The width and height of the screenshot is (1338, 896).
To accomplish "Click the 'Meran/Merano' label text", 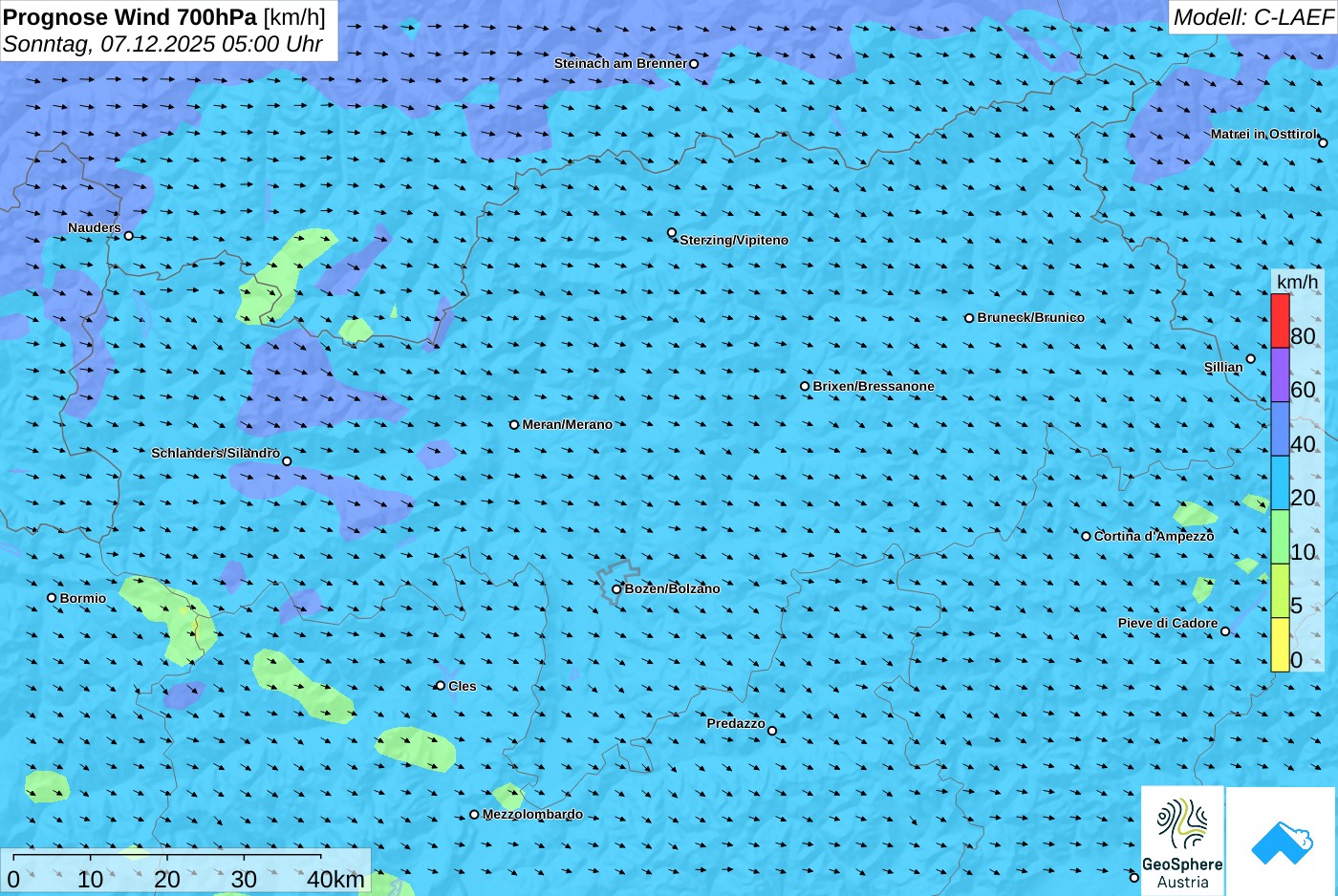I will coord(567,424).
